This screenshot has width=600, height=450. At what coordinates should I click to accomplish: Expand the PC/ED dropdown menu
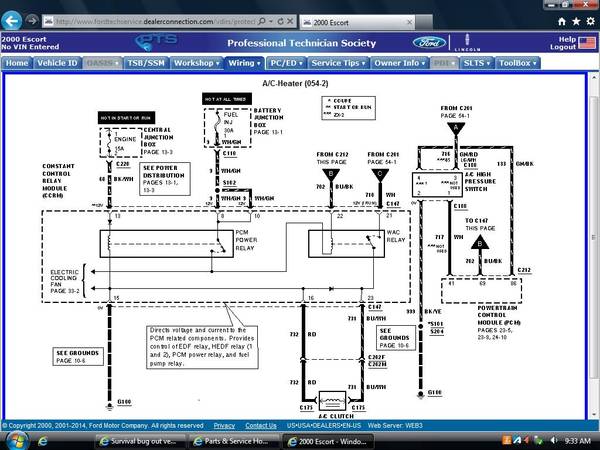point(286,63)
